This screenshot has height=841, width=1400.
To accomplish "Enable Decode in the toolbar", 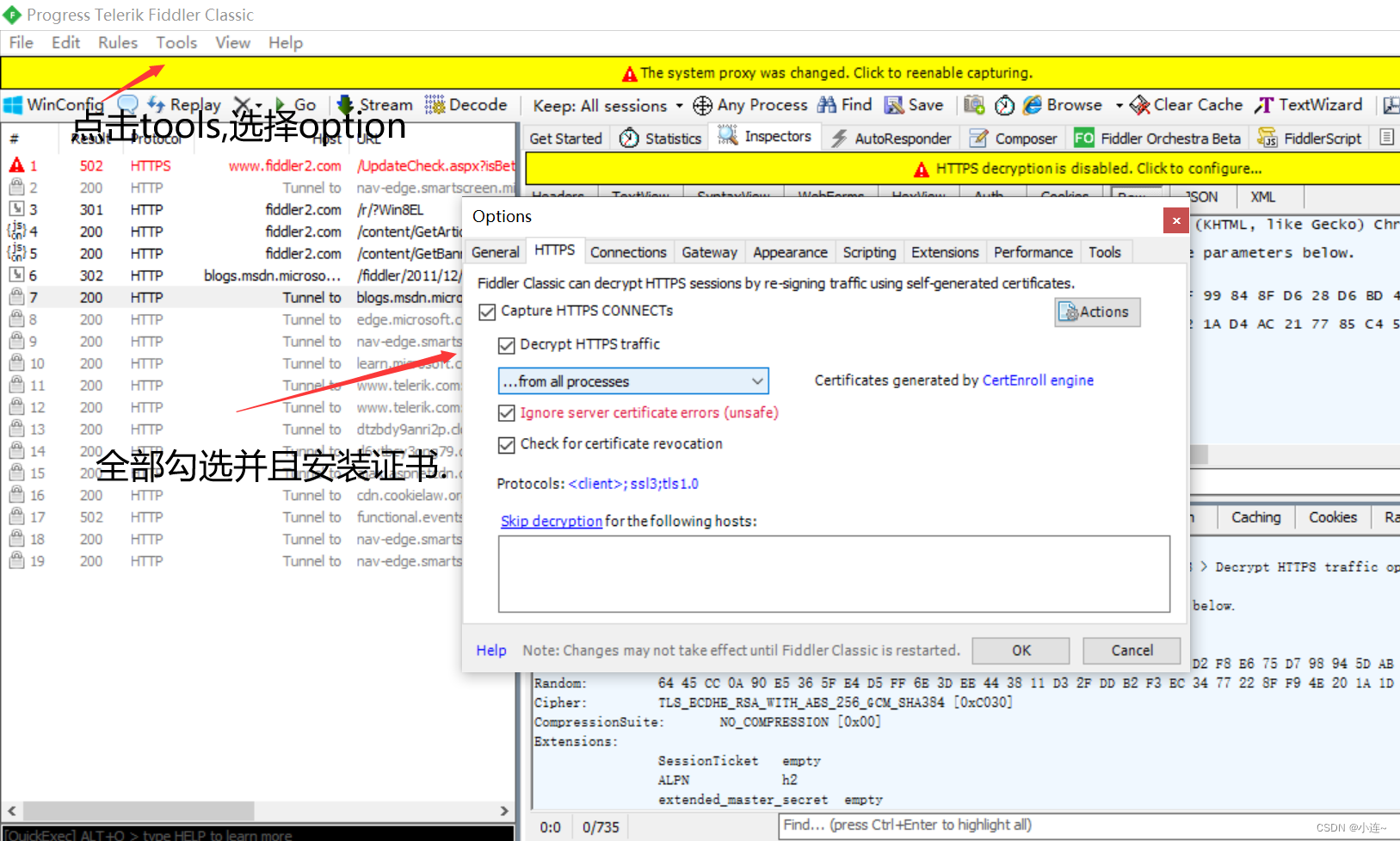I will [x=466, y=104].
